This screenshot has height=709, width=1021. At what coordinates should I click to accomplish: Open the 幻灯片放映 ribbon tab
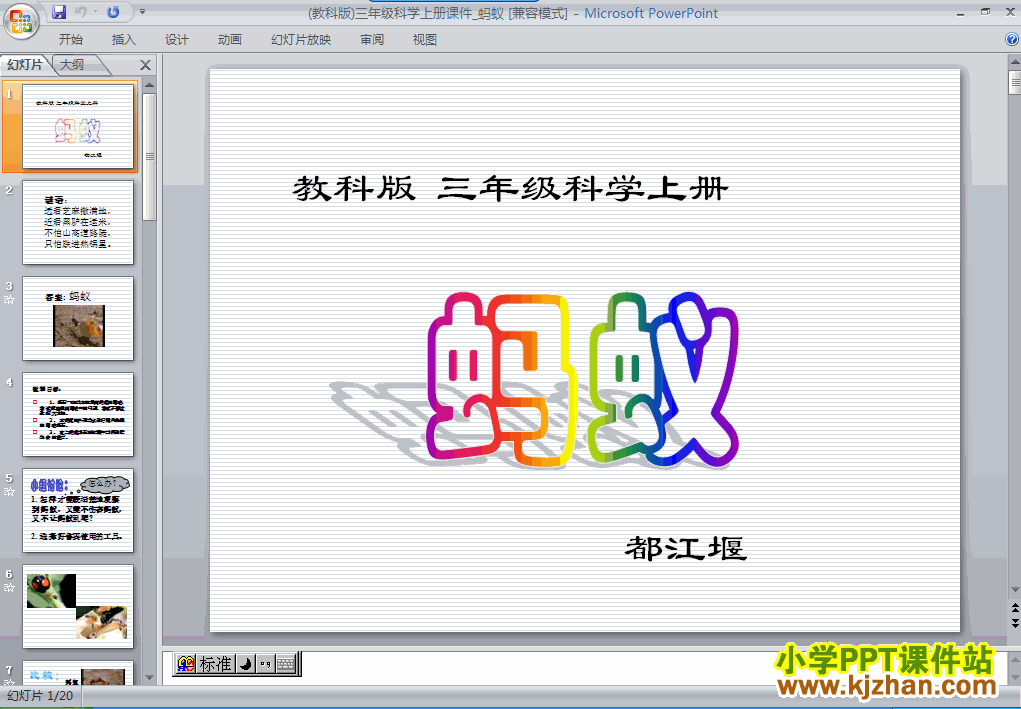[301, 40]
